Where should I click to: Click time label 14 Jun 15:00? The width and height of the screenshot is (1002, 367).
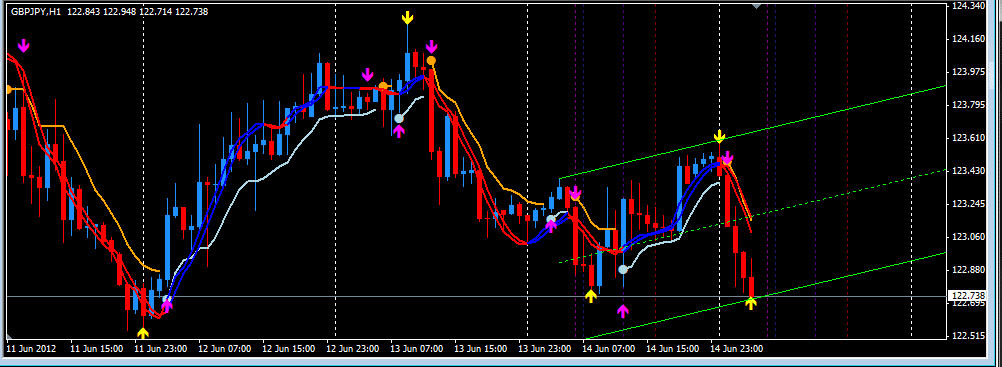coord(672,349)
